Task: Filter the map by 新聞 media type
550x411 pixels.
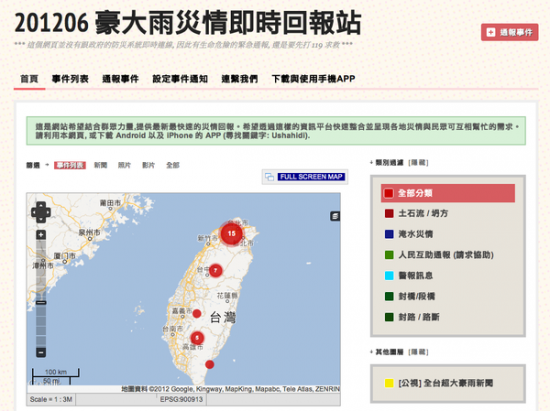Action: (101, 165)
